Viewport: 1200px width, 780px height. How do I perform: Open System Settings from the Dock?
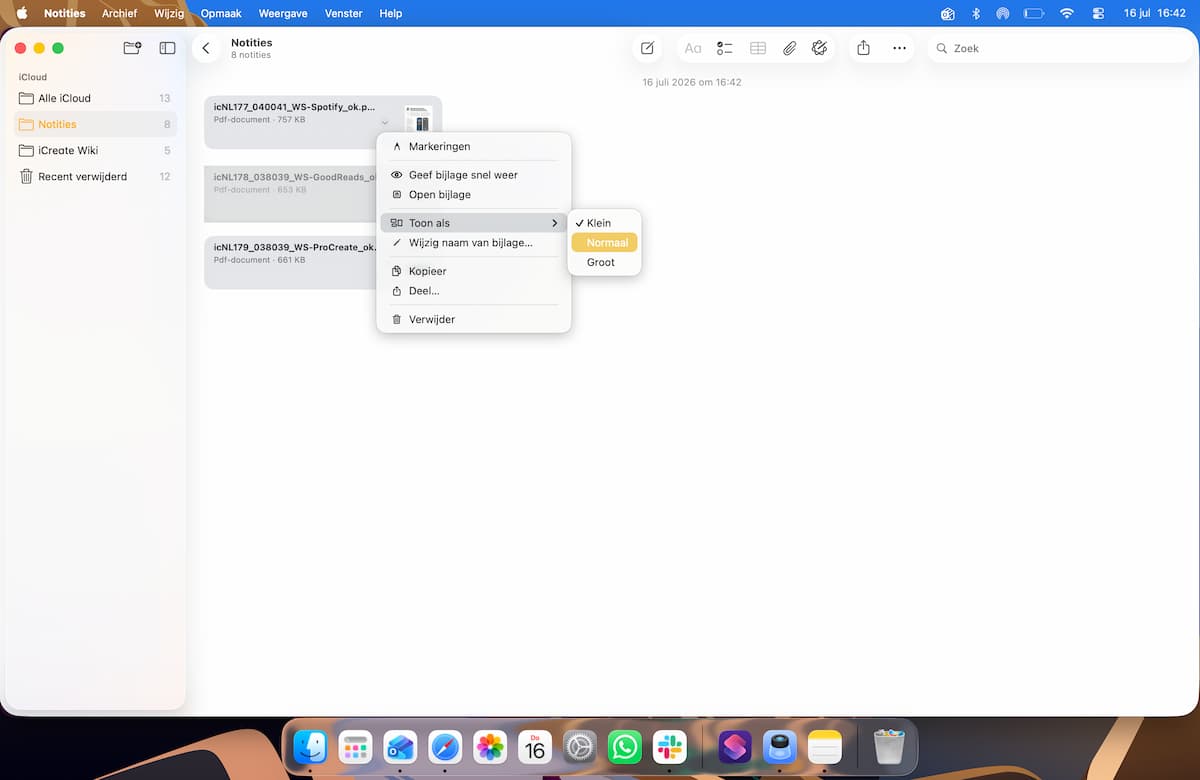click(580, 747)
